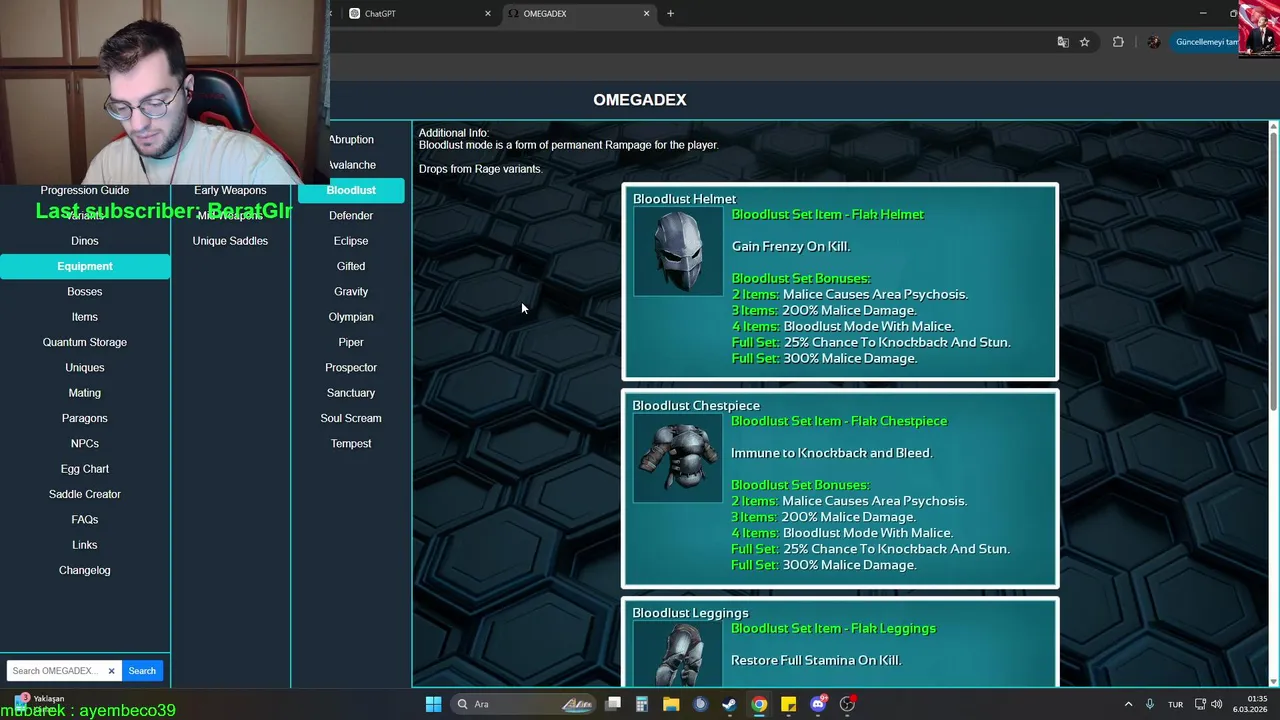Open the Saddle Creator page
This screenshot has width=1280, height=720.
coord(85,494)
